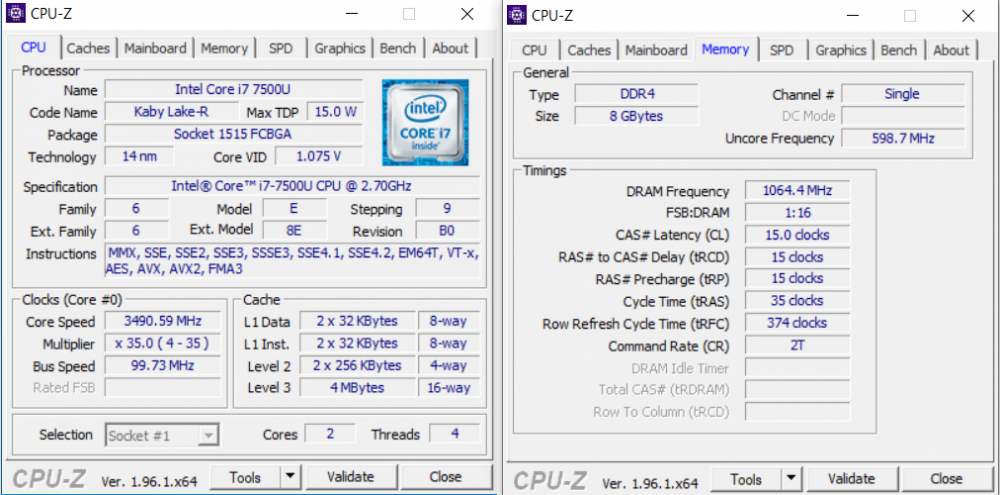
Task: Click Tools button in left window
Action: click(246, 477)
